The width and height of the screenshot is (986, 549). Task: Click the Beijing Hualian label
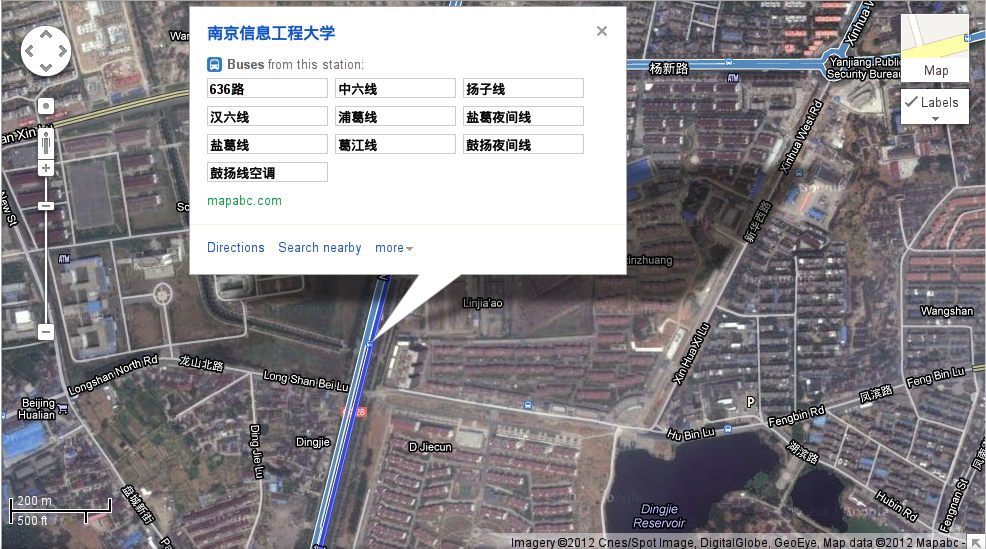tap(38, 409)
